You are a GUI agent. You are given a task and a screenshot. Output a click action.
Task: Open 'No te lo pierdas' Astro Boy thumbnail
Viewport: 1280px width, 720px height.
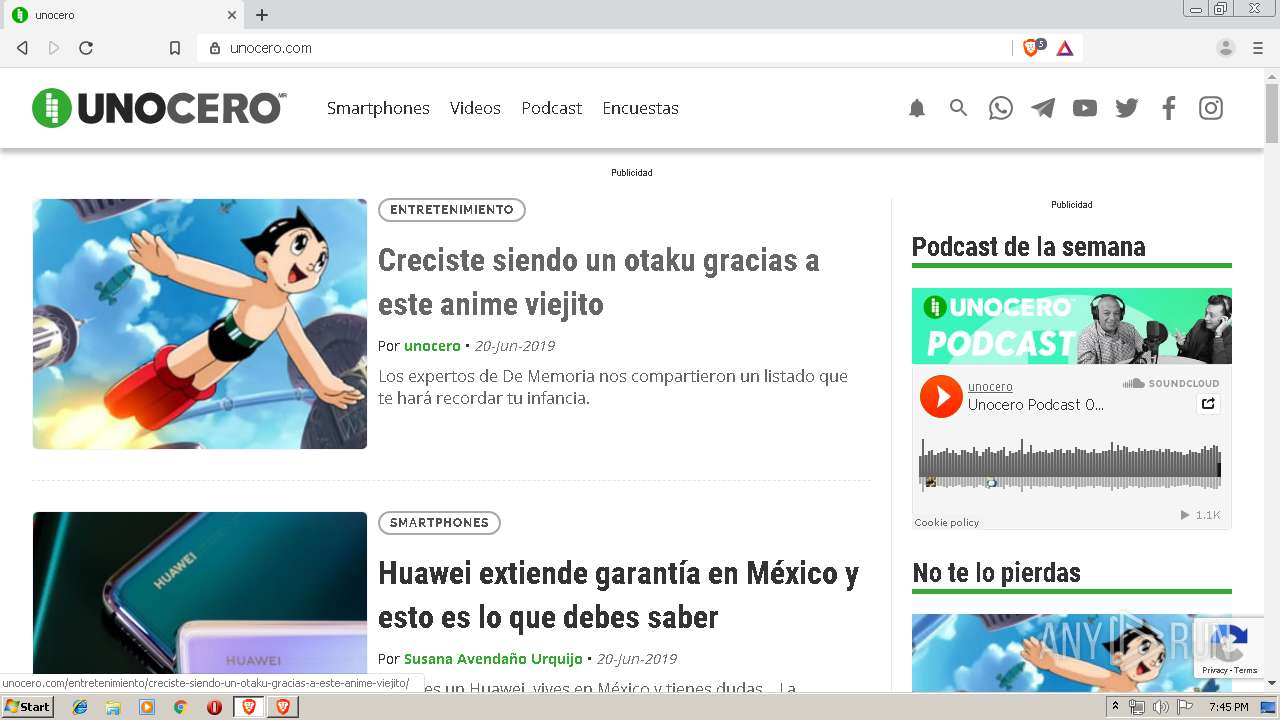coord(1072,652)
